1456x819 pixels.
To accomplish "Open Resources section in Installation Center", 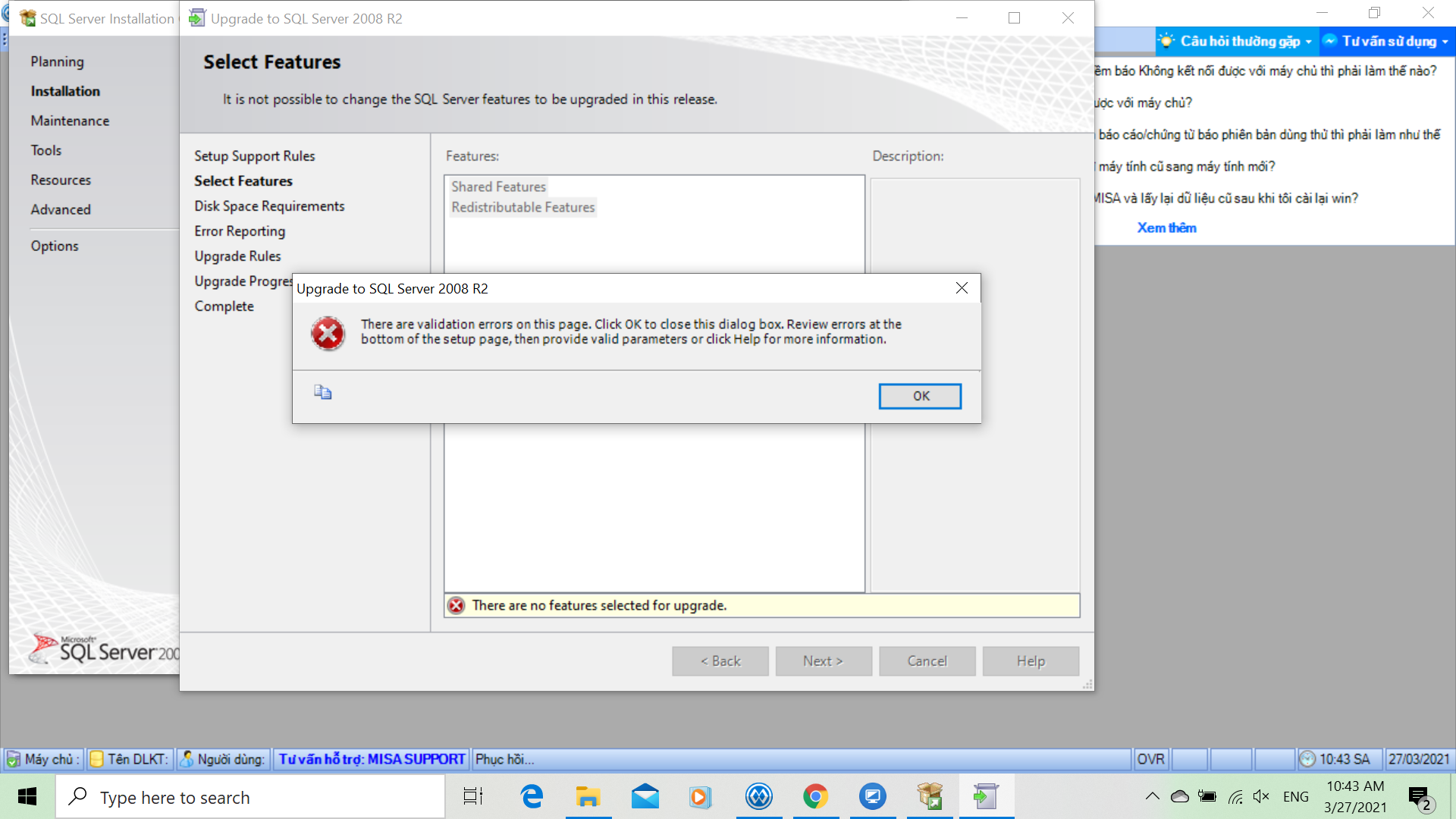I will [x=61, y=180].
